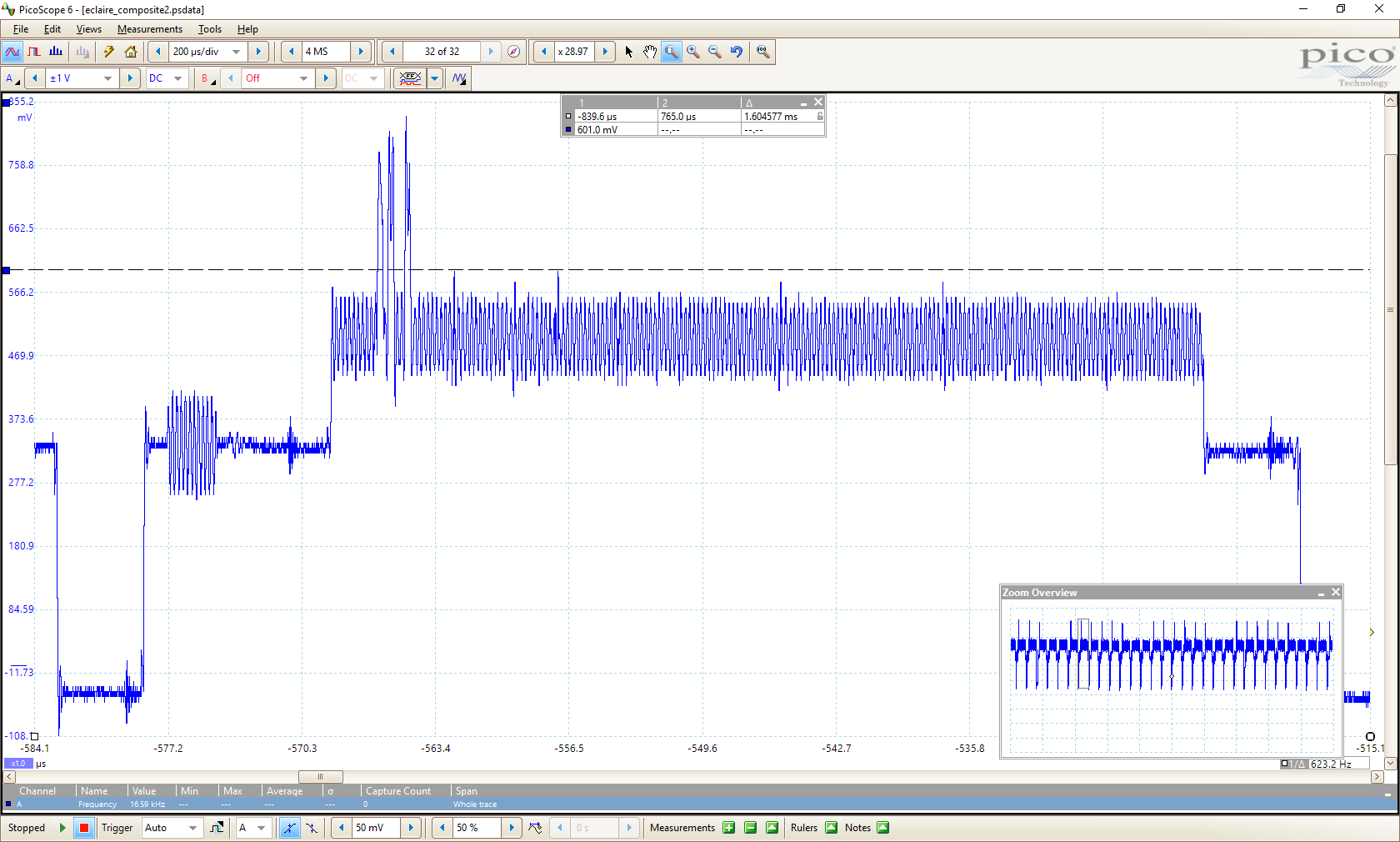Start capture with the green play button
The width and height of the screenshot is (1400, 842).
tap(62, 828)
